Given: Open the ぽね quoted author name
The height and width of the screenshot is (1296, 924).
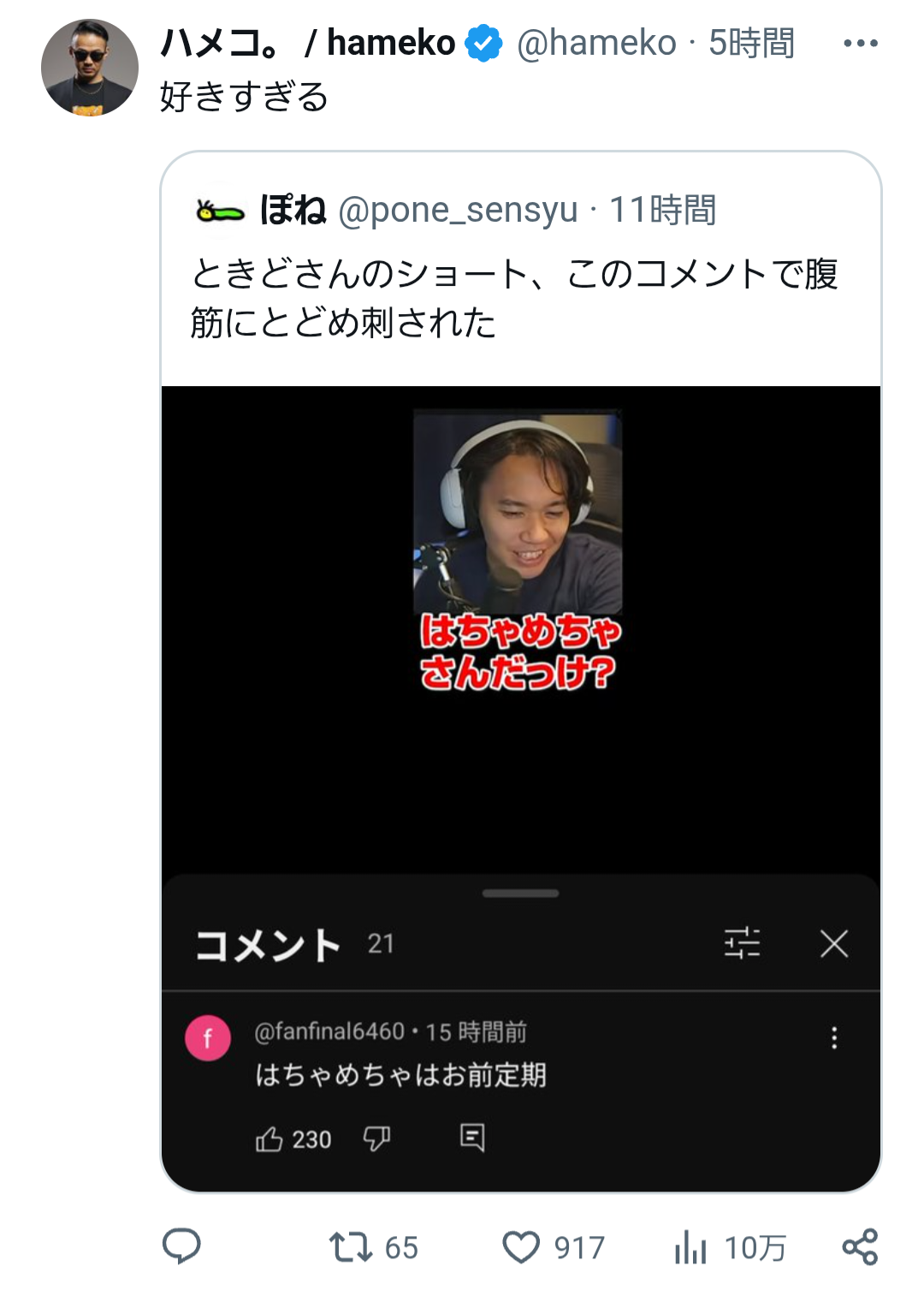Looking at the screenshot, I should [x=293, y=210].
